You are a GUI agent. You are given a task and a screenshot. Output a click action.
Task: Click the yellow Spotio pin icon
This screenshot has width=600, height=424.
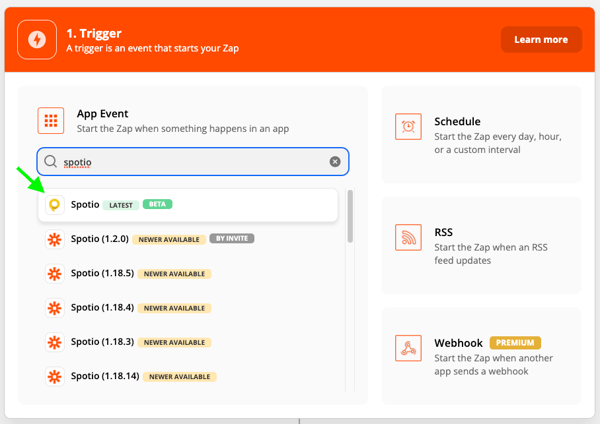[x=55, y=205]
